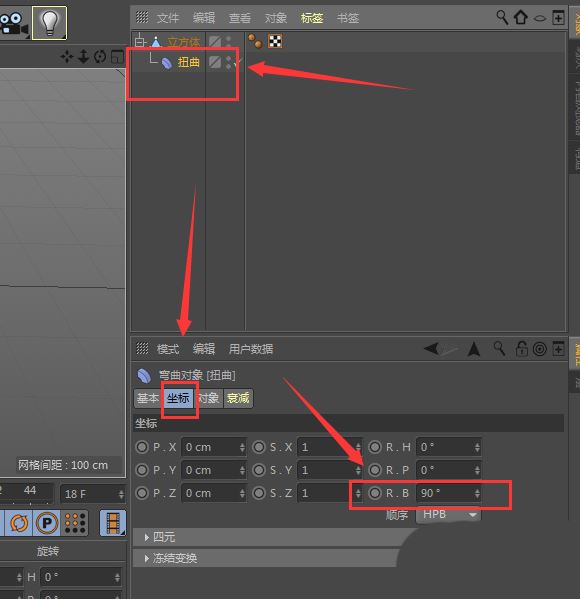
Task: Click the light bulb icon in toolbar
Action: (49, 23)
